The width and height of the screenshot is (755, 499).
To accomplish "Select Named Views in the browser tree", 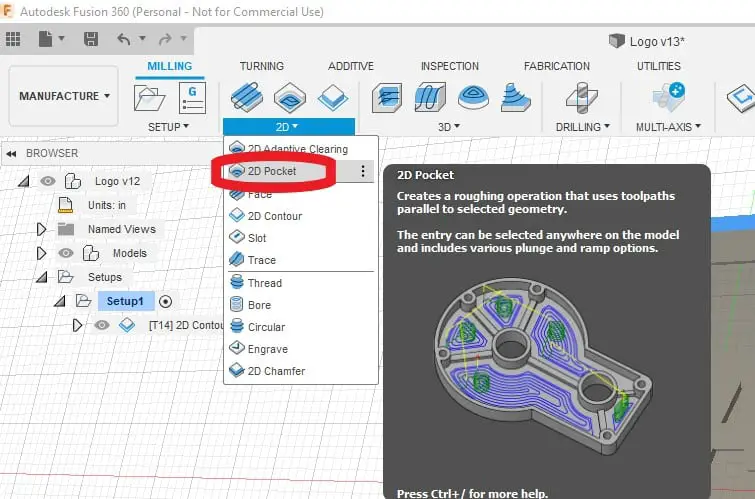I will tap(121, 229).
